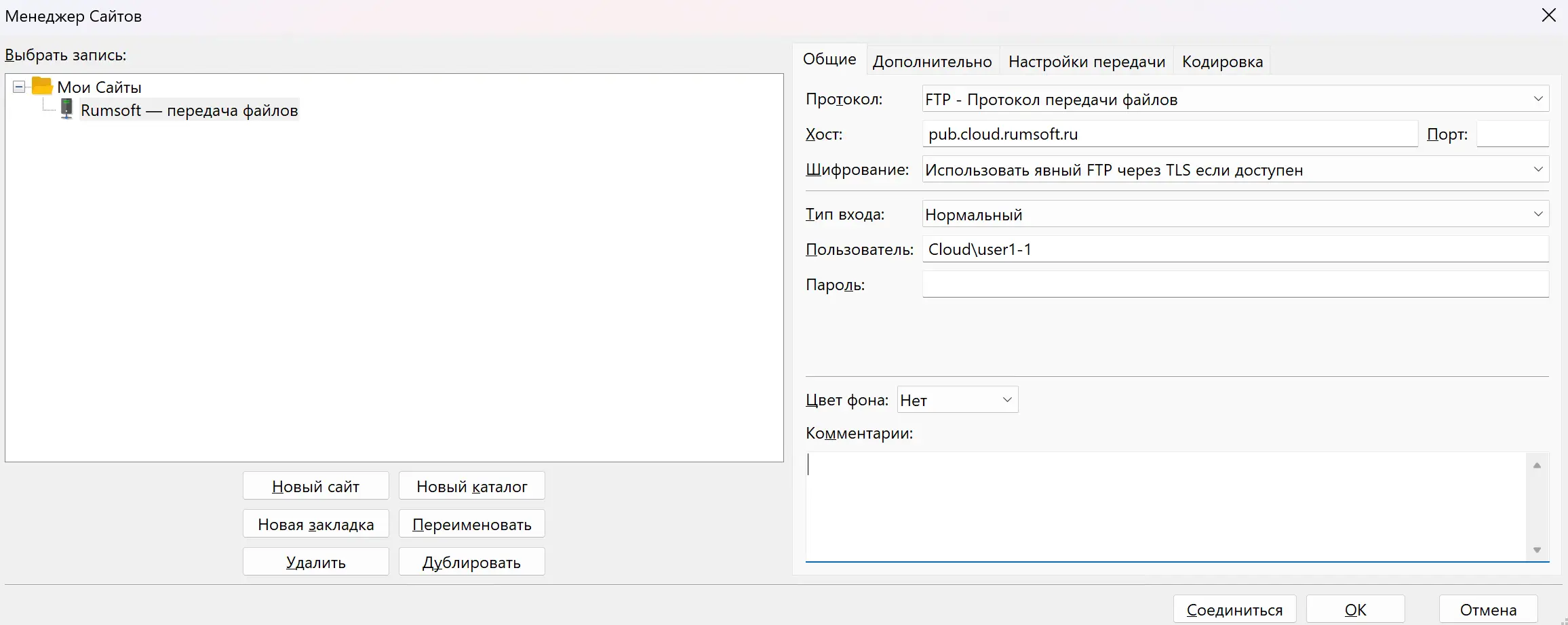The width and height of the screenshot is (1568, 625).
Task: Click the Новый сайт button
Action: [x=316, y=486]
